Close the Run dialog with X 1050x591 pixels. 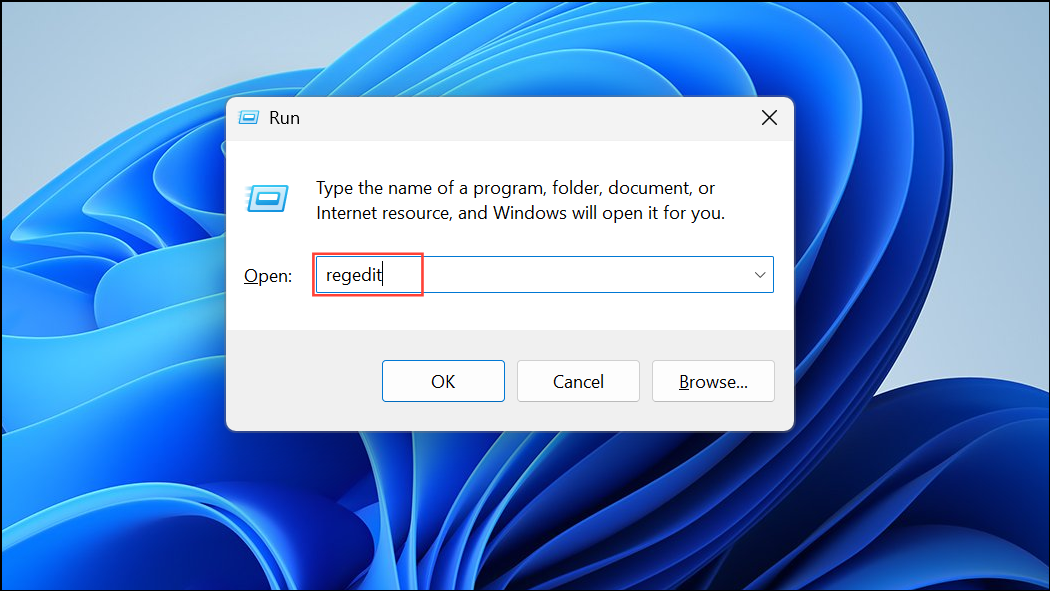[x=769, y=118]
